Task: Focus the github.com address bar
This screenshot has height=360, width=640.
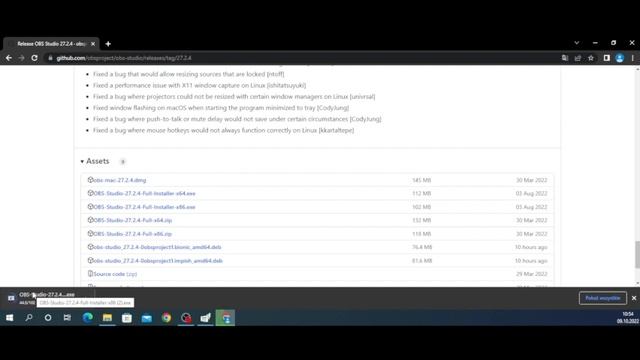Action: [x=302, y=58]
